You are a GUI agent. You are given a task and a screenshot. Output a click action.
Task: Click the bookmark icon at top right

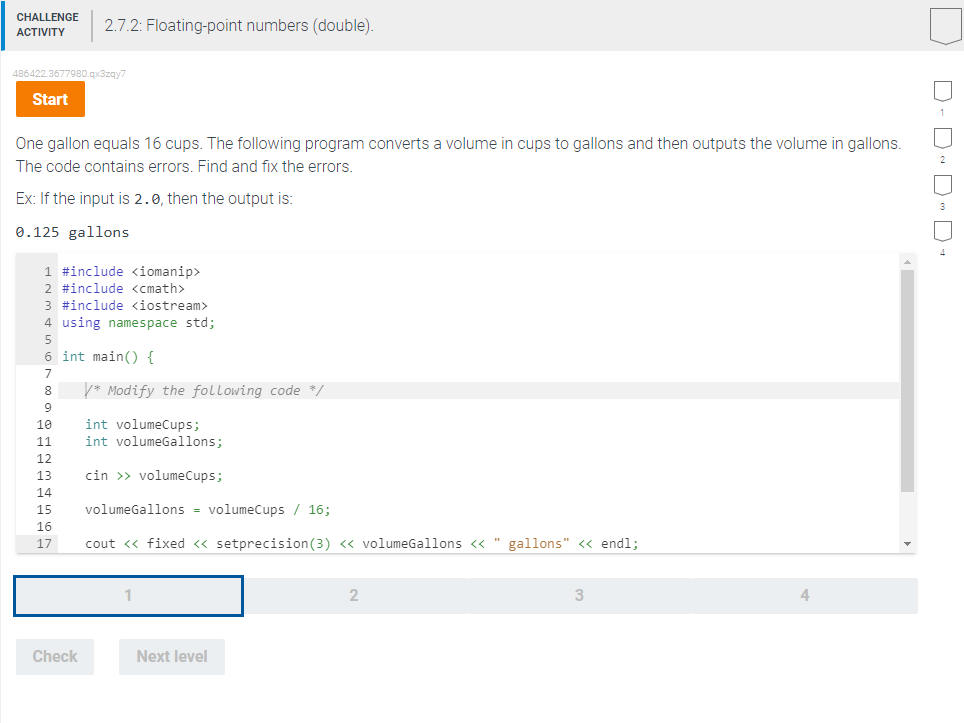click(944, 25)
